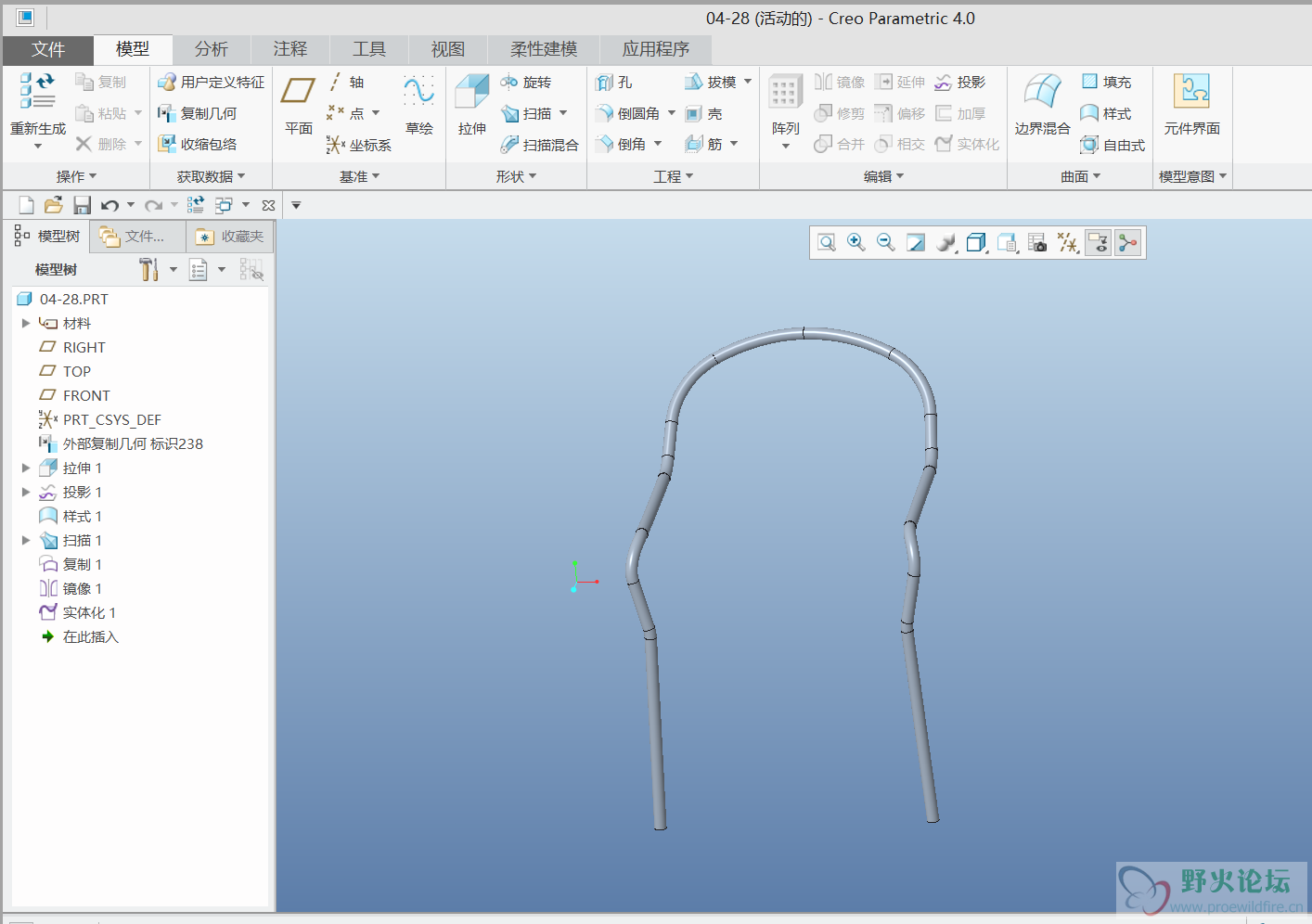Click the 填充 (Fill) surface tool
This screenshot has height=924, width=1312.
point(1106,83)
